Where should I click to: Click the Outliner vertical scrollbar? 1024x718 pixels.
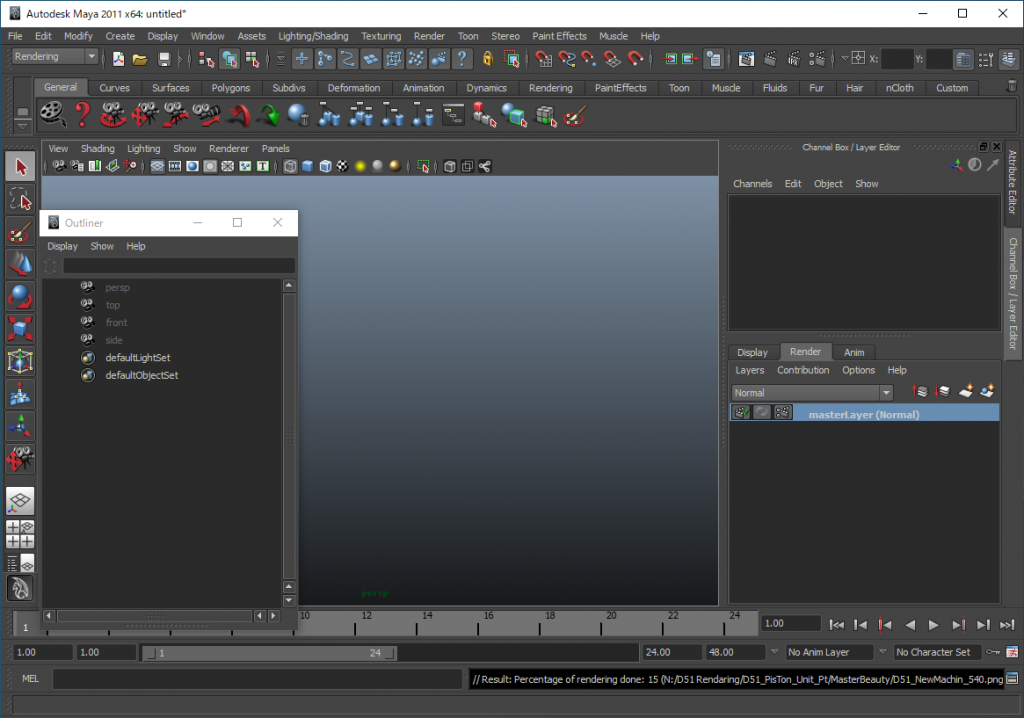coord(289,435)
